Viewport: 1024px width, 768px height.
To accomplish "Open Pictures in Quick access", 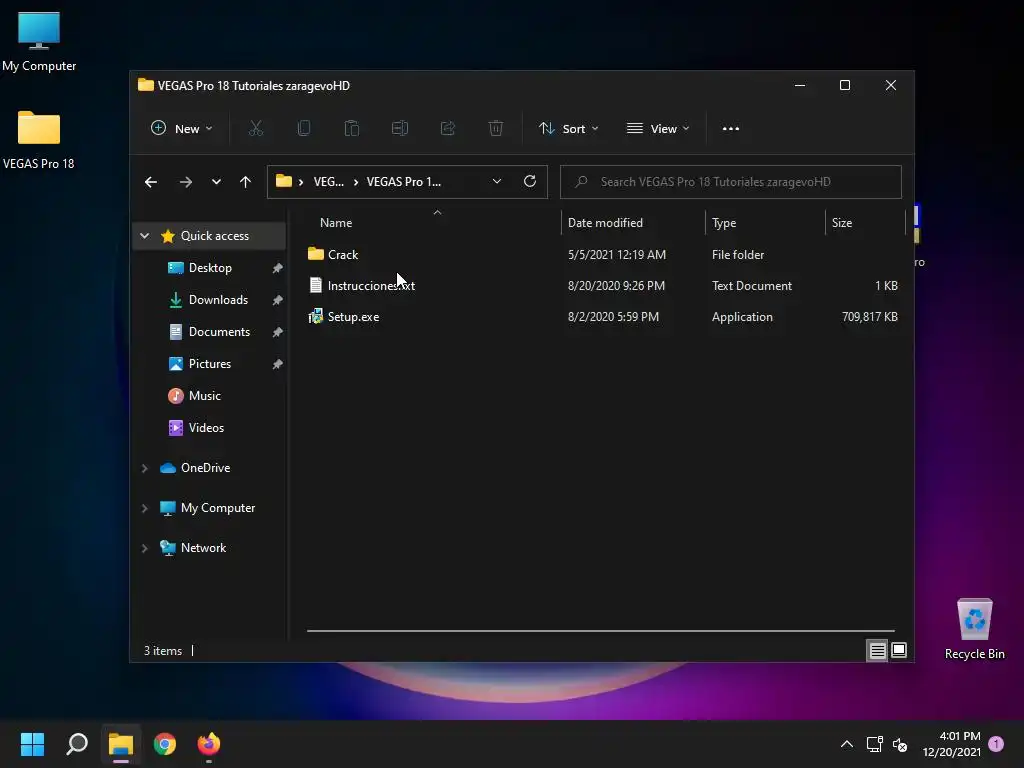I will tap(210, 364).
